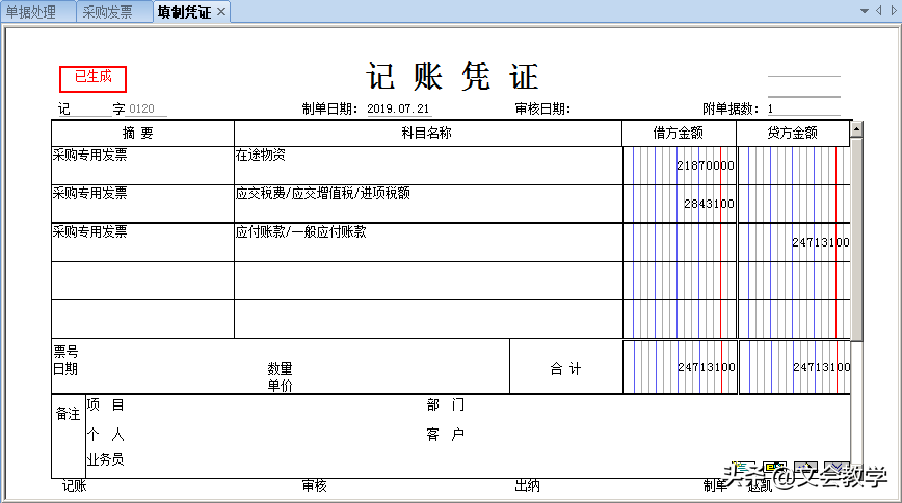Click the double chevron down icon at bottom right
Viewport: 902px width, 503px height.
(x=836, y=467)
